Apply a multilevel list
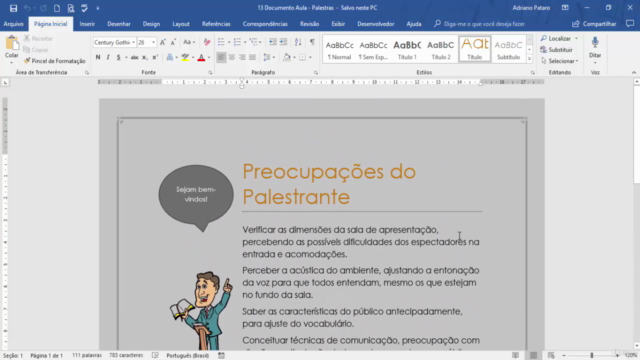The height and width of the screenshot is (360, 640). [x=253, y=42]
